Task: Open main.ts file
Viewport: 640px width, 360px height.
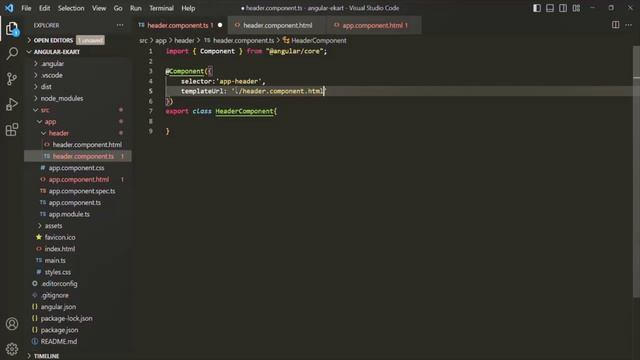Action: tap(55, 260)
